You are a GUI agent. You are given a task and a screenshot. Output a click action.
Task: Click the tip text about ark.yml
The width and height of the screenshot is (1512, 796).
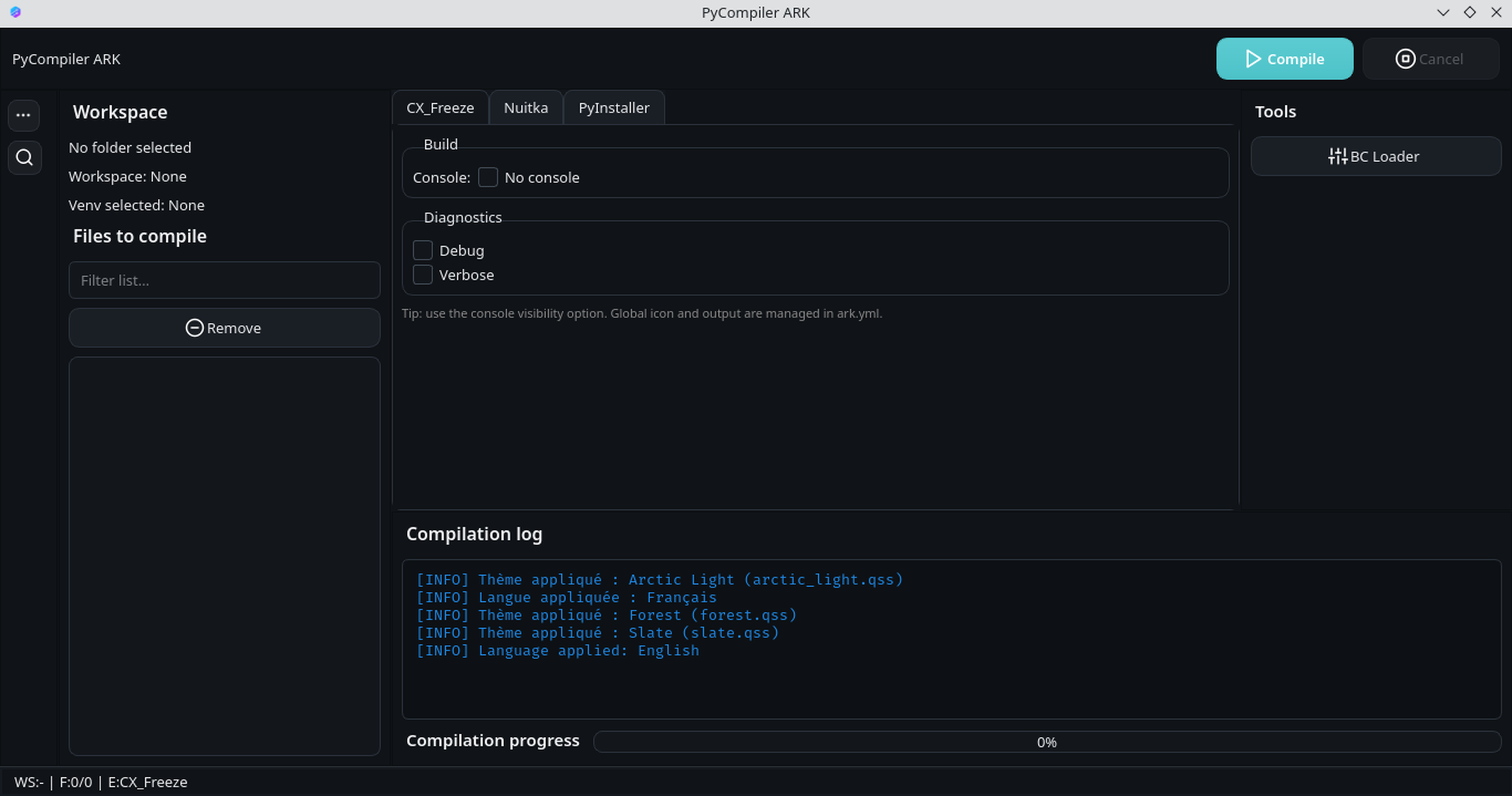click(641, 313)
